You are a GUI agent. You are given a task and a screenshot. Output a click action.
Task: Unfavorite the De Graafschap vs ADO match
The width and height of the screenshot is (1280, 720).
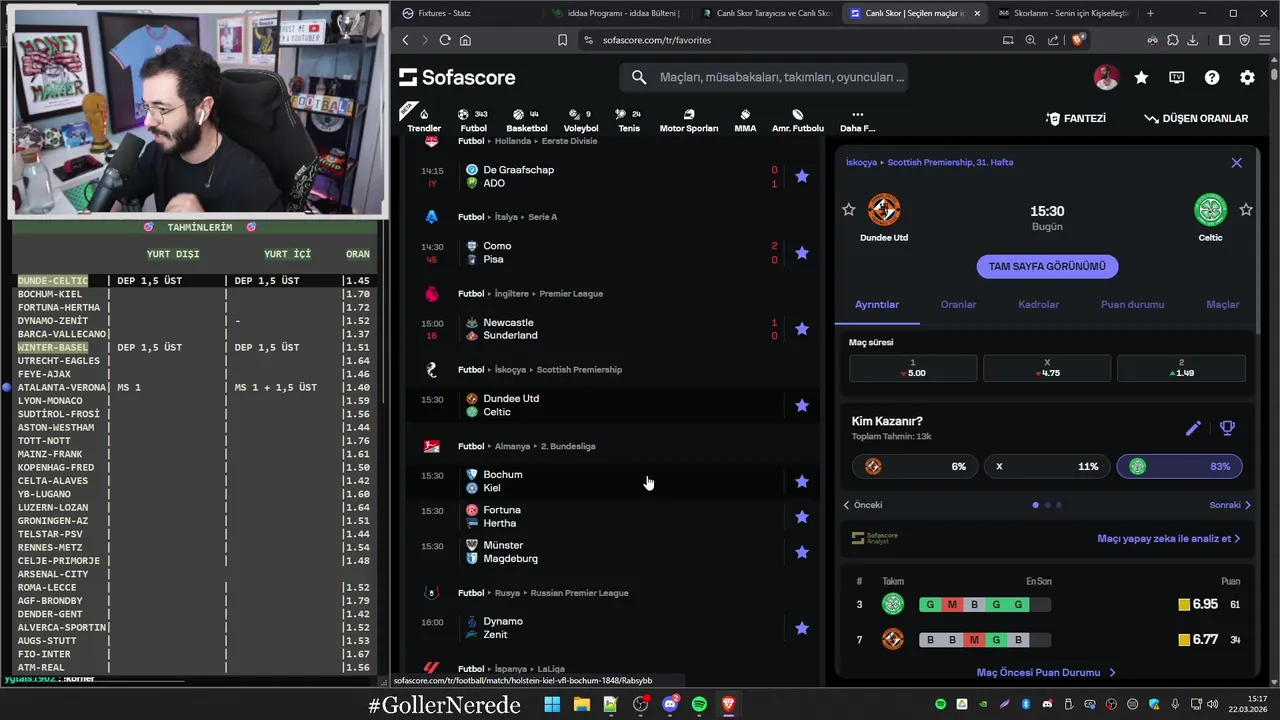coord(801,176)
